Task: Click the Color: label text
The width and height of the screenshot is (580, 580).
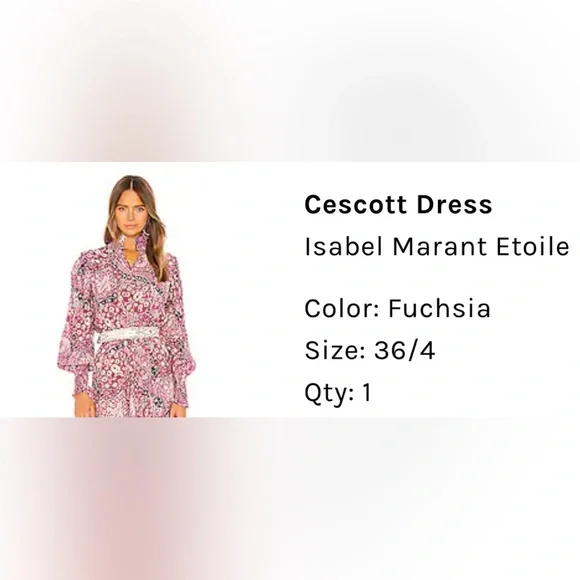Action: pos(342,308)
